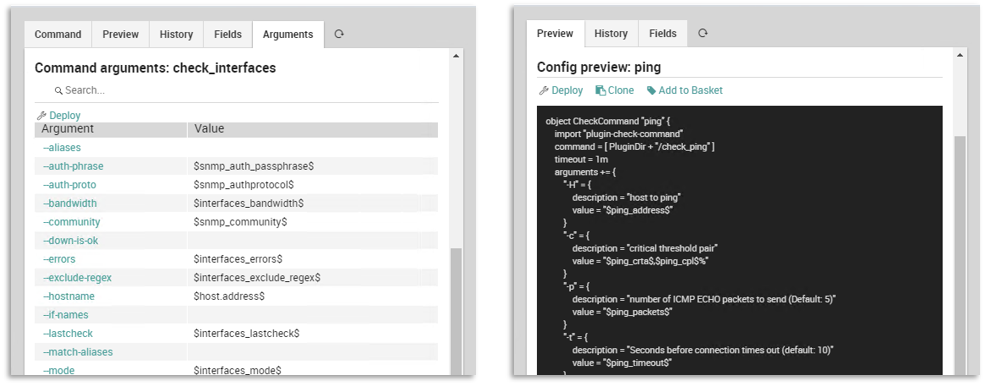Viewport: 985px width, 383px height.
Task: Open the --aliases argument
Action: (x=62, y=148)
